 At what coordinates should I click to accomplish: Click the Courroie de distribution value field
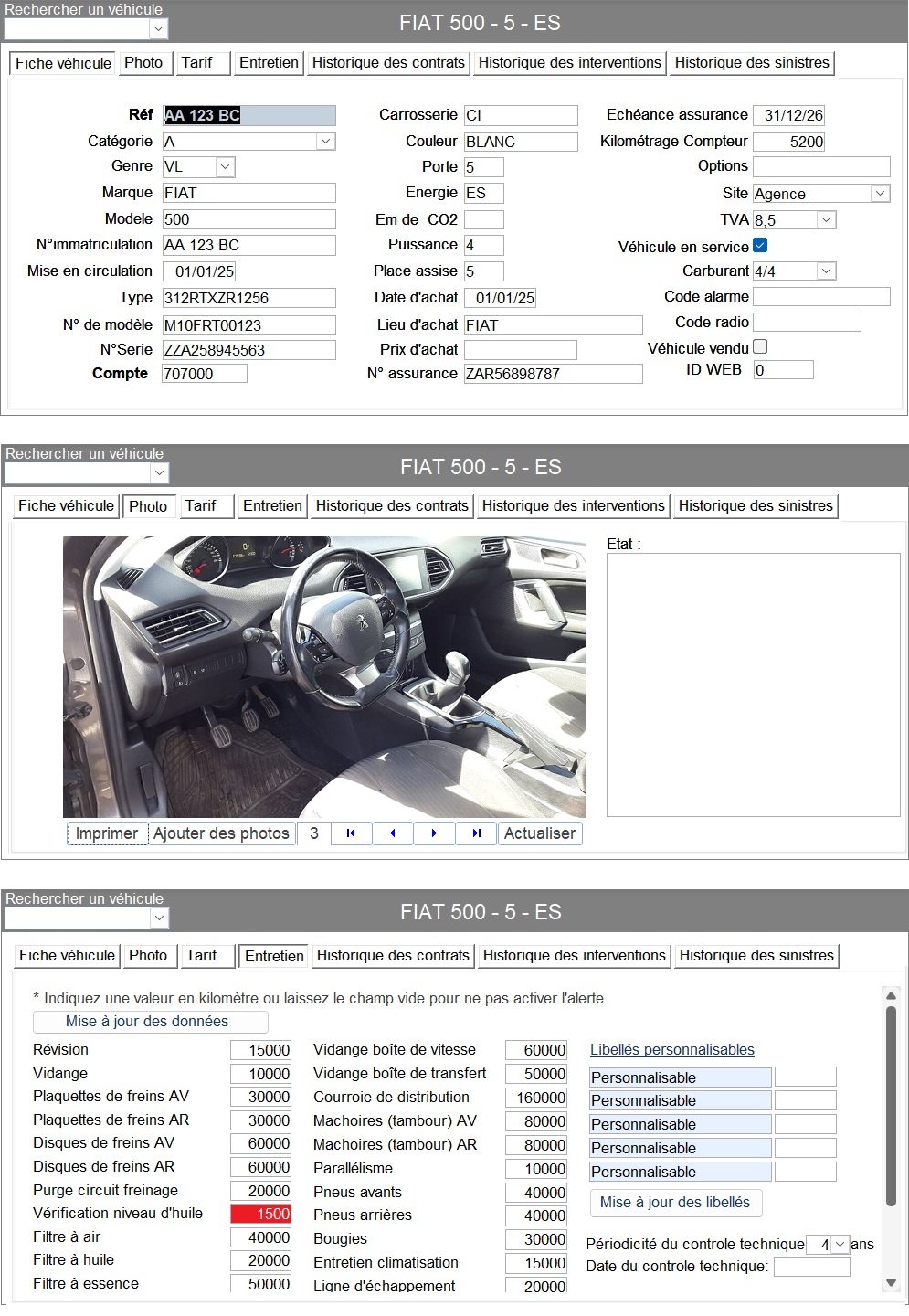[536, 1098]
